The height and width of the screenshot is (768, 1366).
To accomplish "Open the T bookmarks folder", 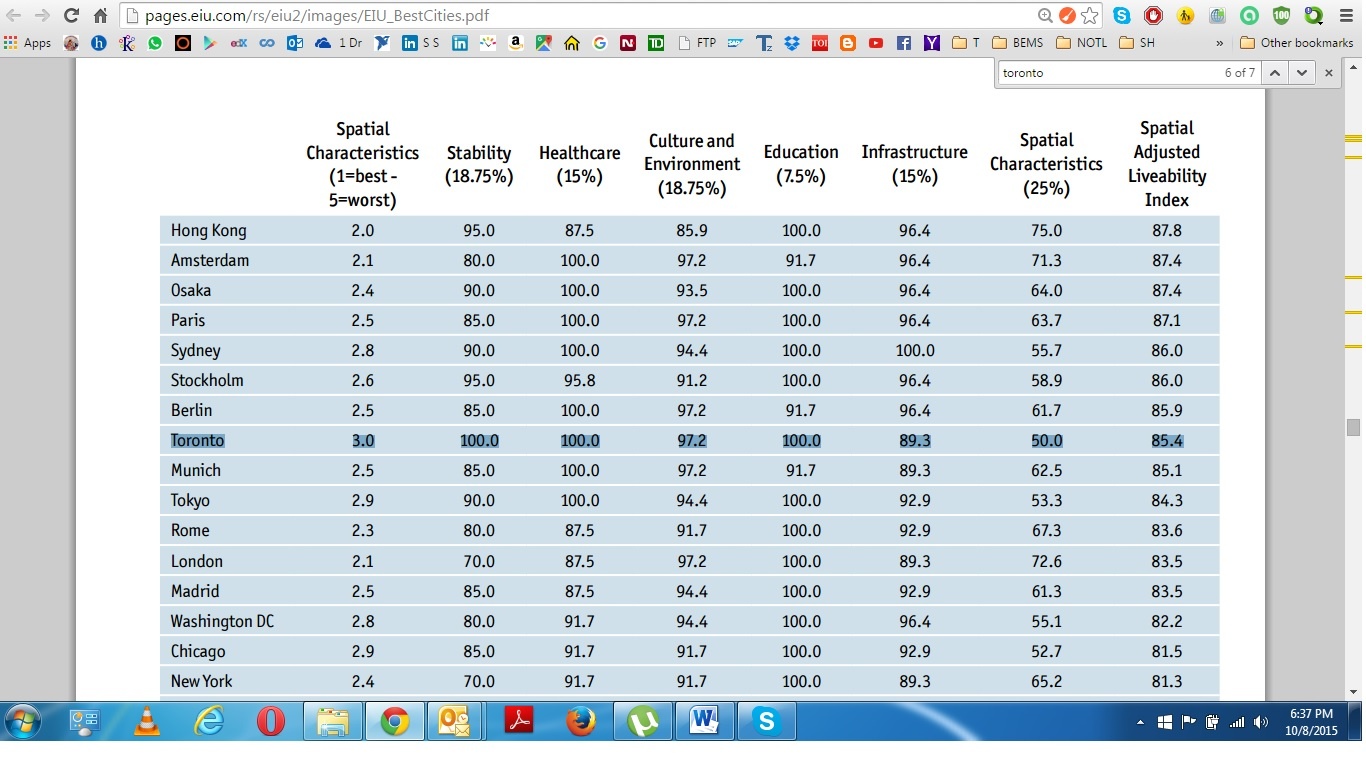I will click(x=966, y=43).
